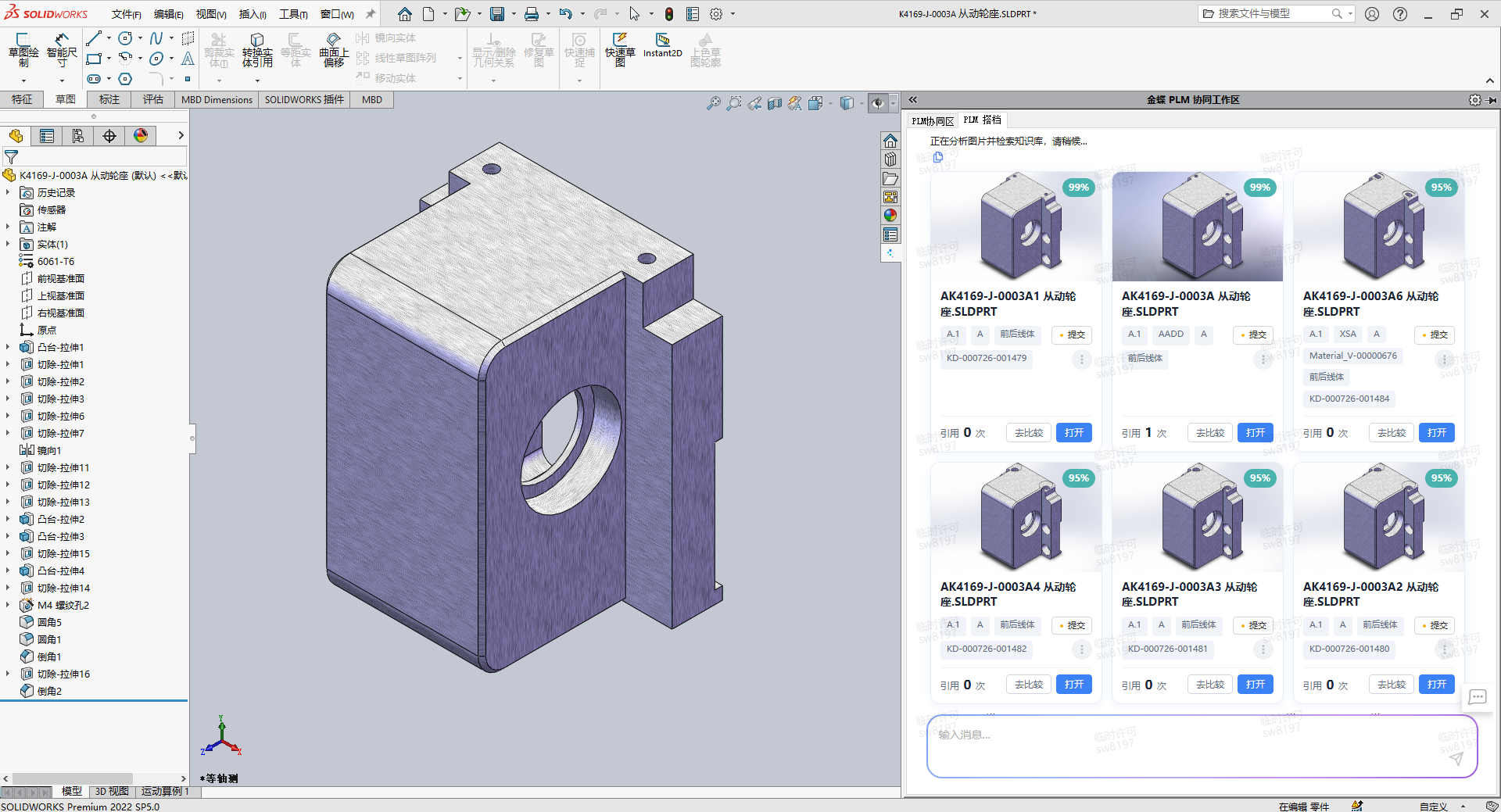Open the PropertyManager tab icon
1501x812 pixels.
coord(47,136)
